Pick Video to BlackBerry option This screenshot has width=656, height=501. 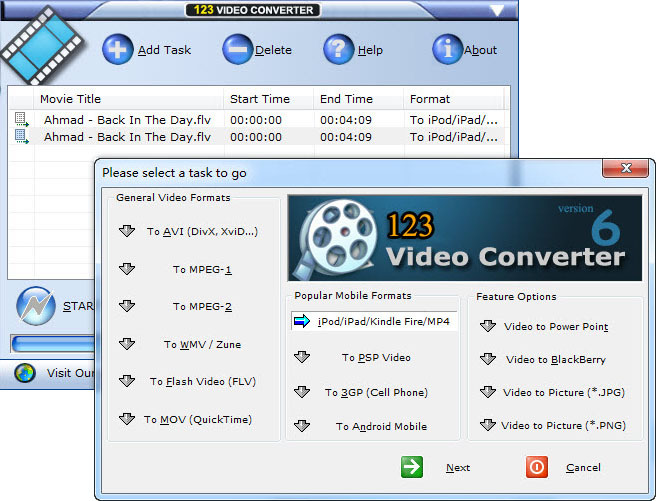[x=556, y=360]
